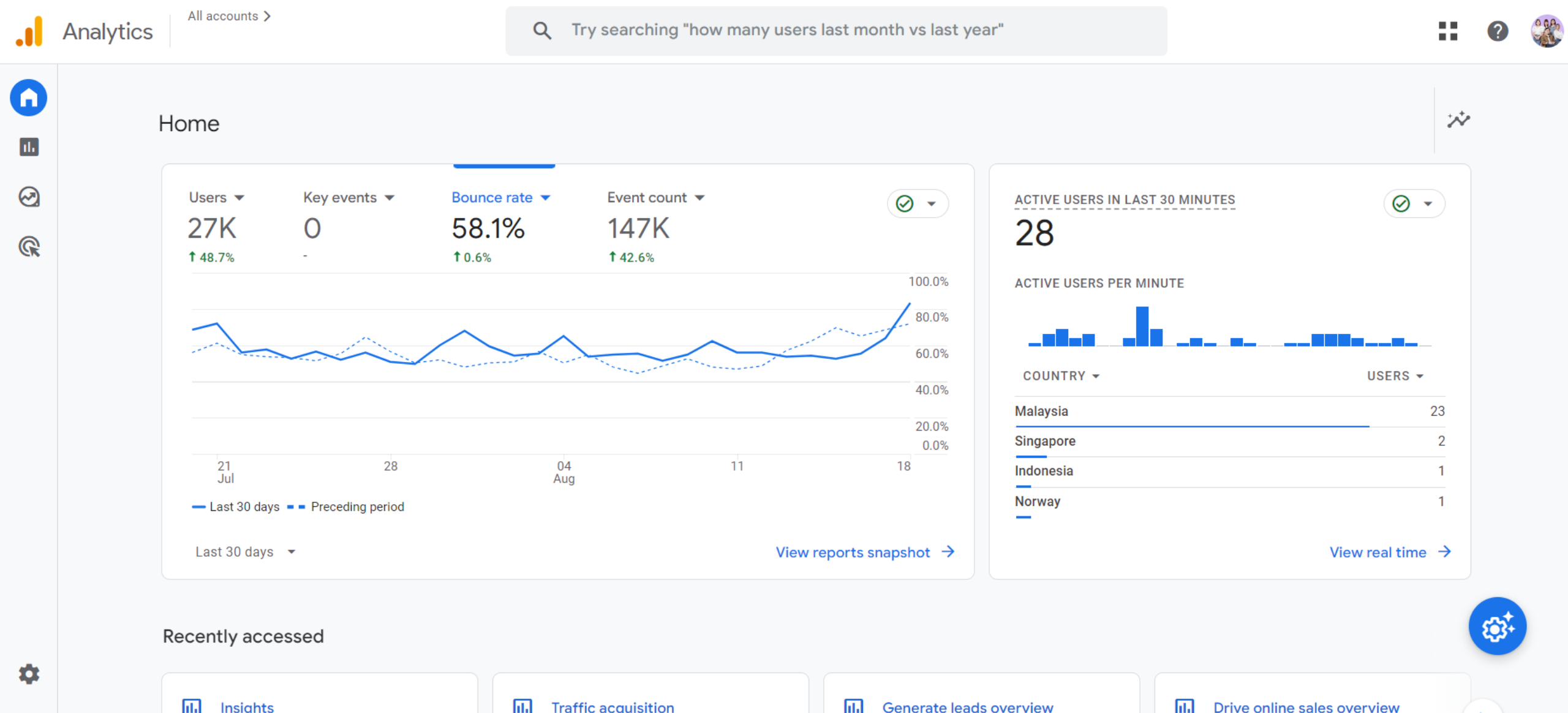Open data quality dropdown on realtime card
The image size is (1568, 713).
[x=1414, y=204]
